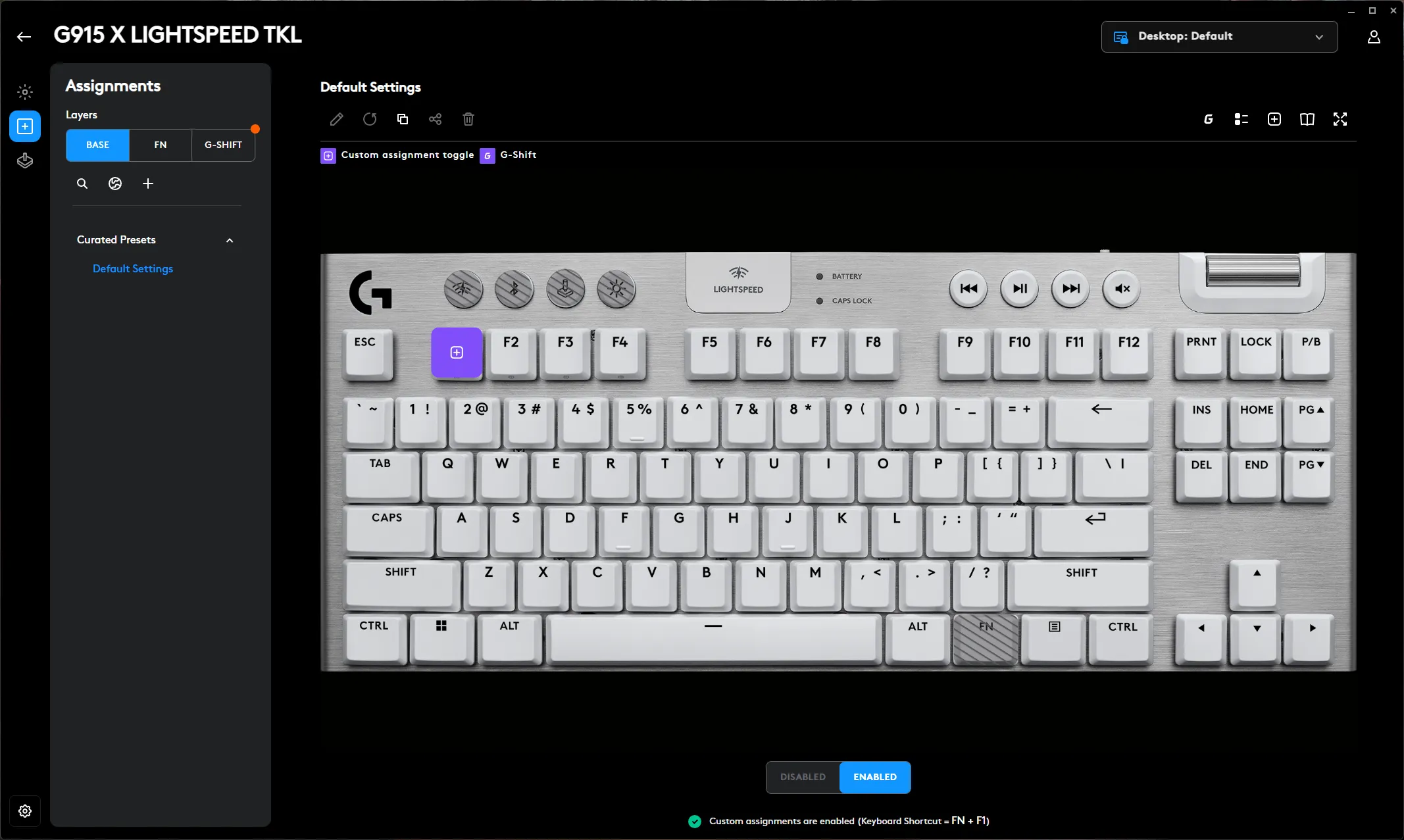The width and height of the screenshot is (1404, 840).
Task: Reset the preset with the refresh icon
Action: (370, 119)
